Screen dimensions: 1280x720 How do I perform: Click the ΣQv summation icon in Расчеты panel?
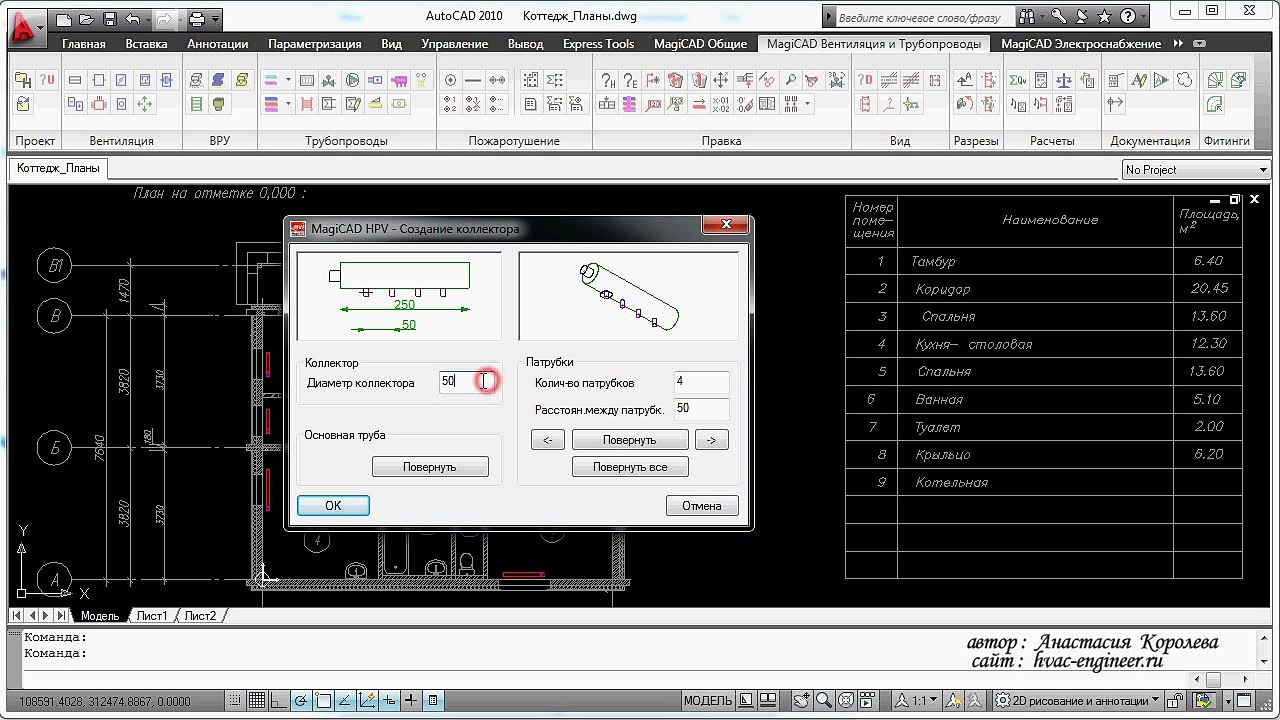tap(1018, 81)
